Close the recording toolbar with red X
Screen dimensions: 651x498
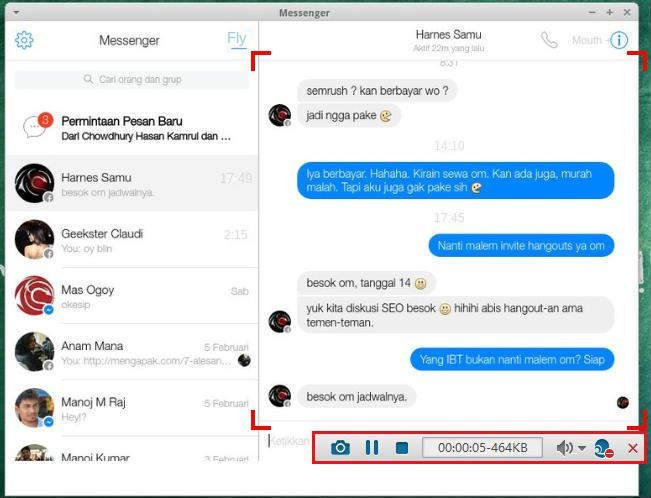pyautogui.click(x=632, y=448)
